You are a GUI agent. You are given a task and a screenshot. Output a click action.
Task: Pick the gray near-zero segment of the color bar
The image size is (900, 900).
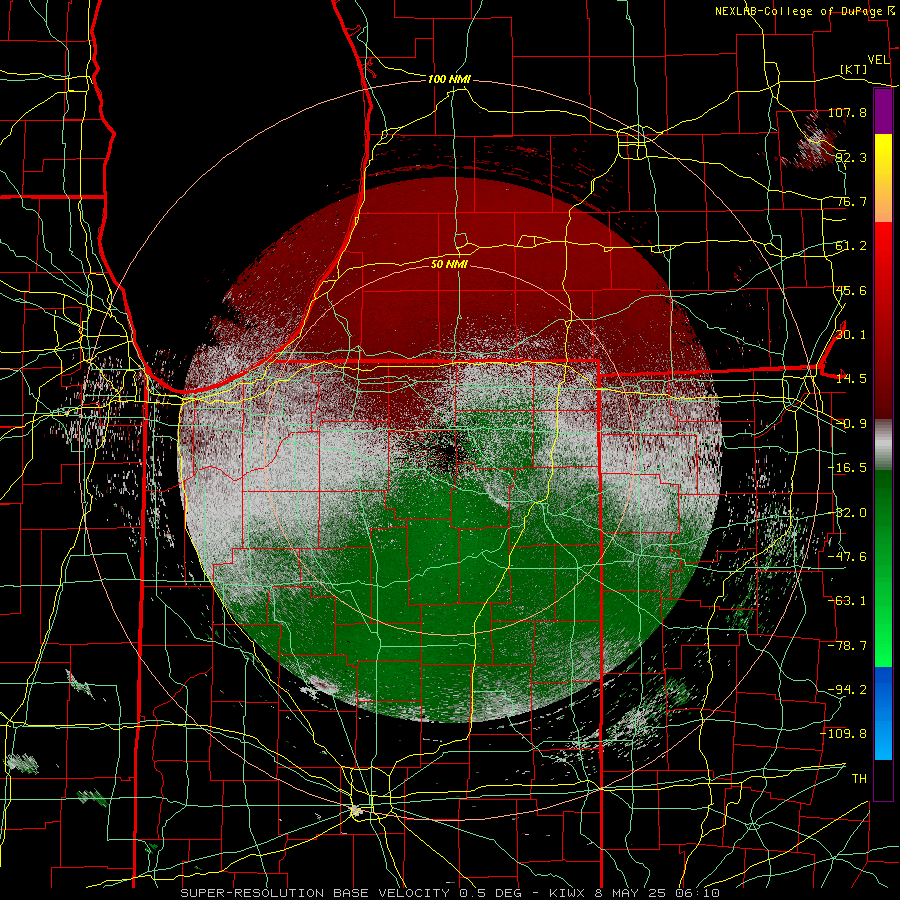(x=883, y=445)
